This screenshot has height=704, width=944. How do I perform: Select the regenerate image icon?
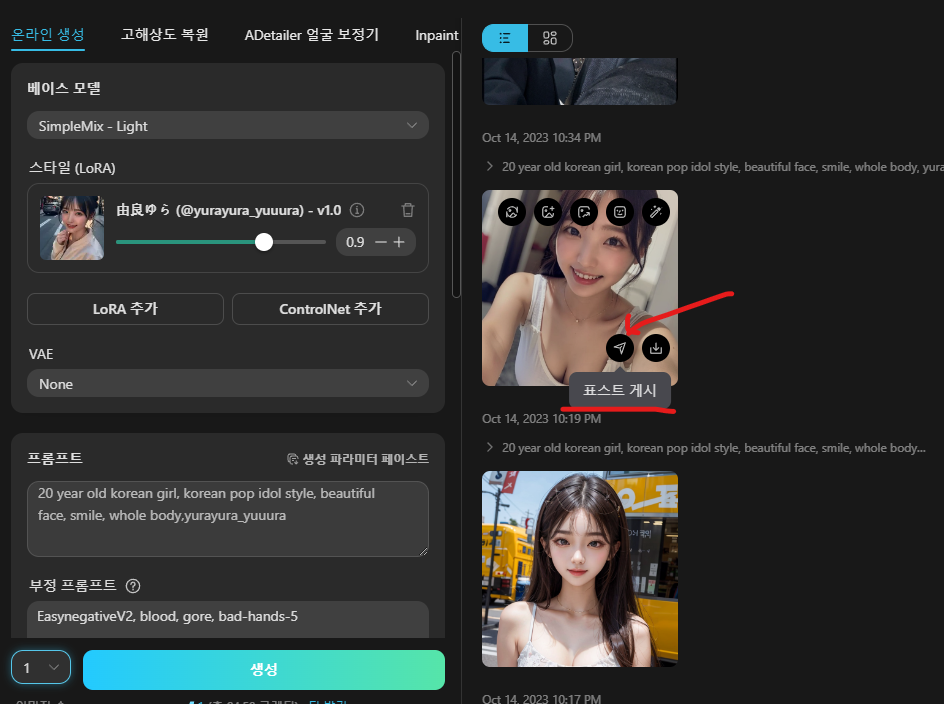(511, 212)
